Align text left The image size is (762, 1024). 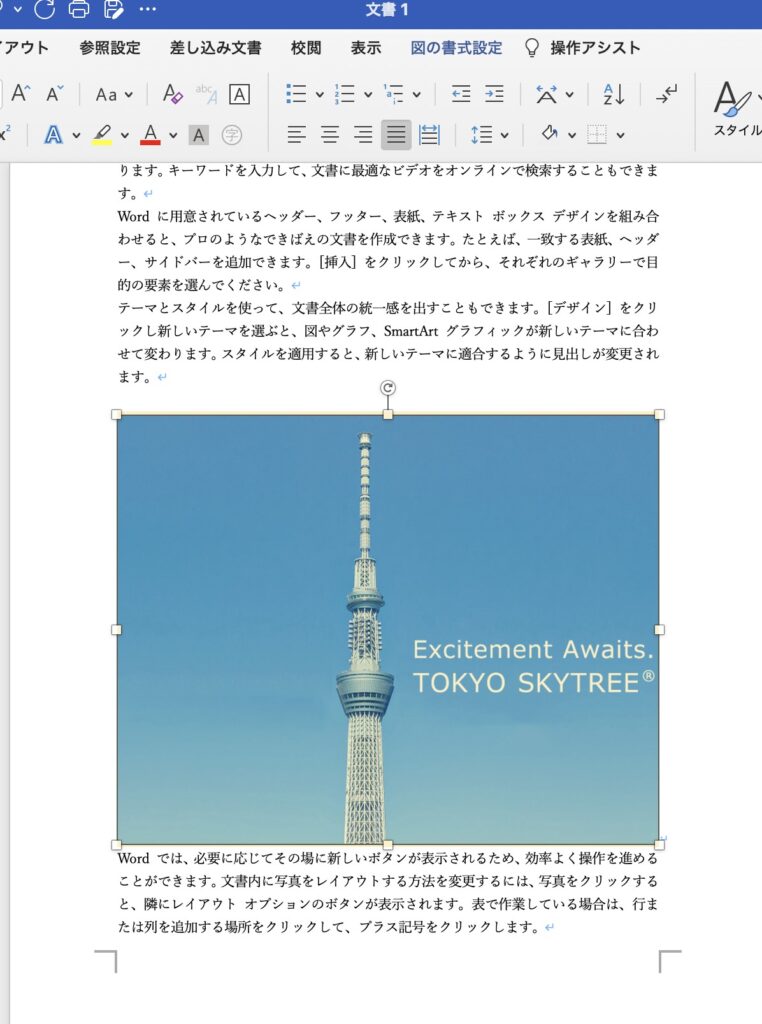click(x=296, y=135)
